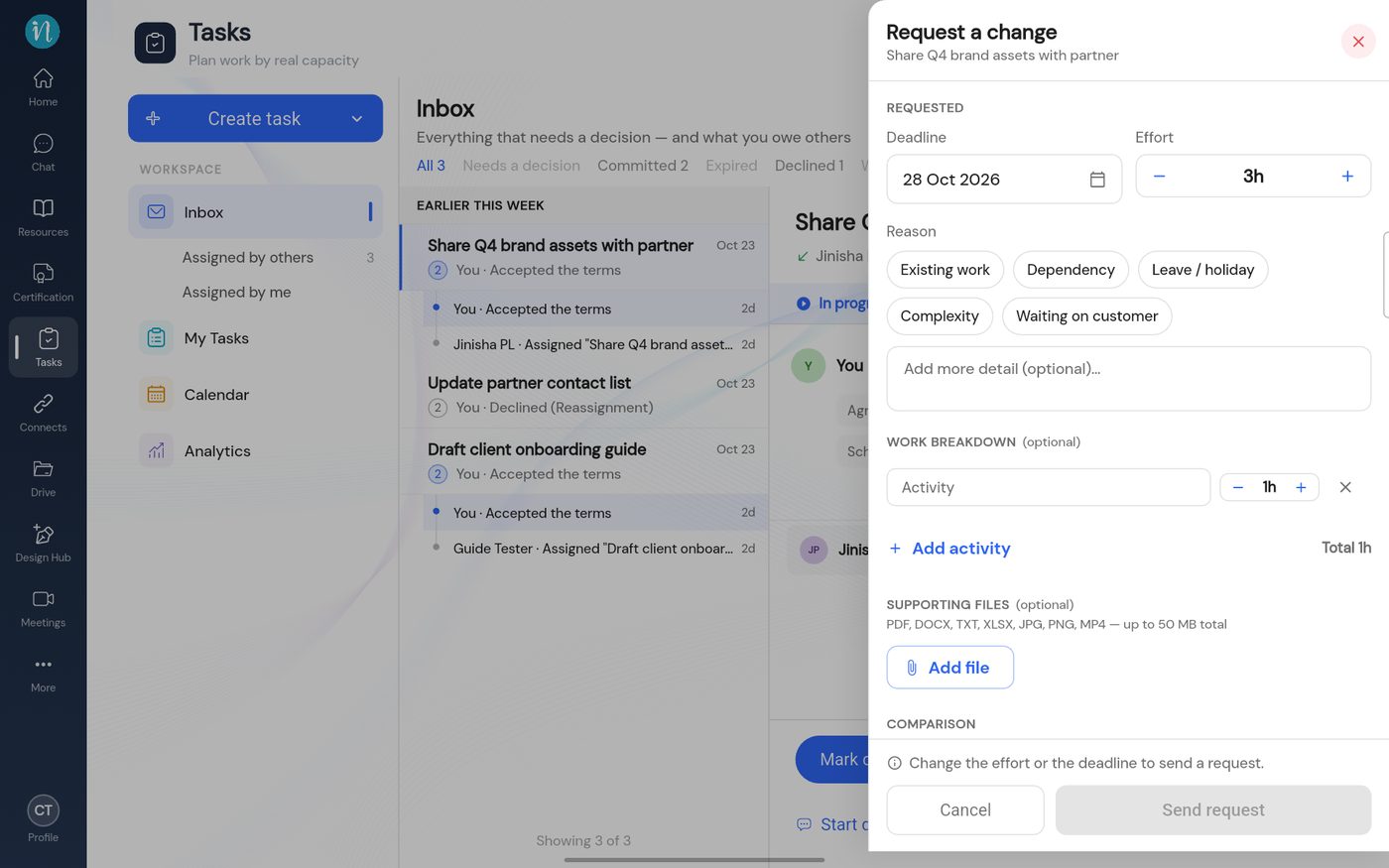Screen dimensions: 1389x868
Task: Open calendar picker in Deadline field
Action: [1097, 180]
